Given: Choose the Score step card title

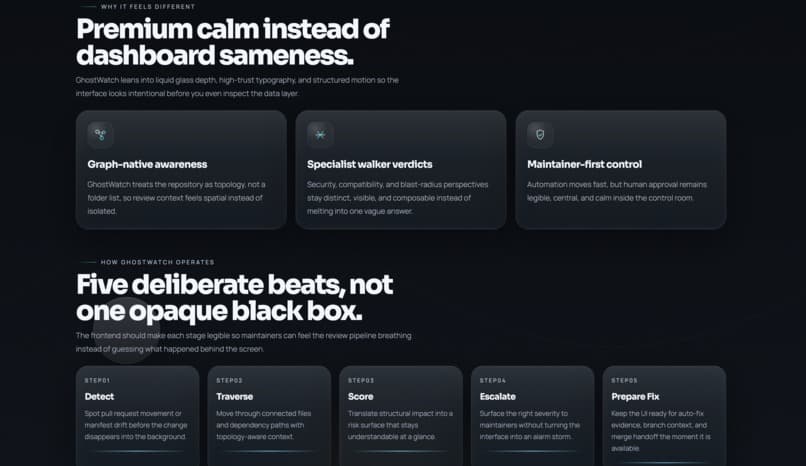Looking at the screenshot, I should pos(360,397).
